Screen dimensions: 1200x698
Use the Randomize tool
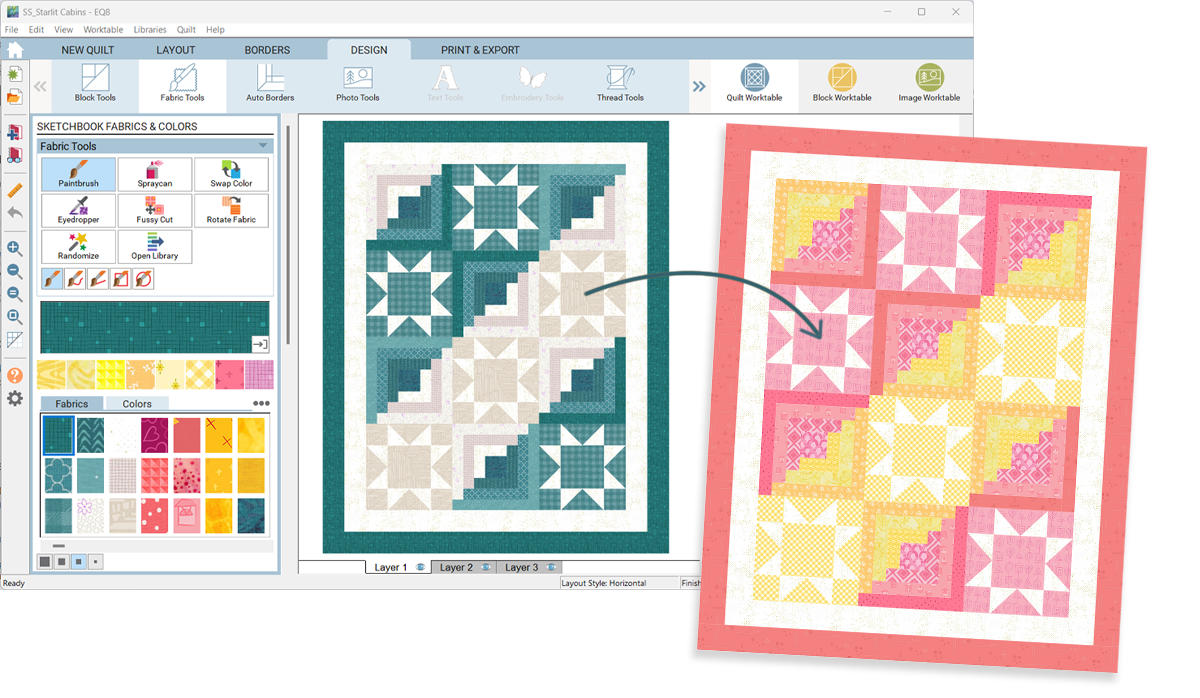(x=78, y=246)
